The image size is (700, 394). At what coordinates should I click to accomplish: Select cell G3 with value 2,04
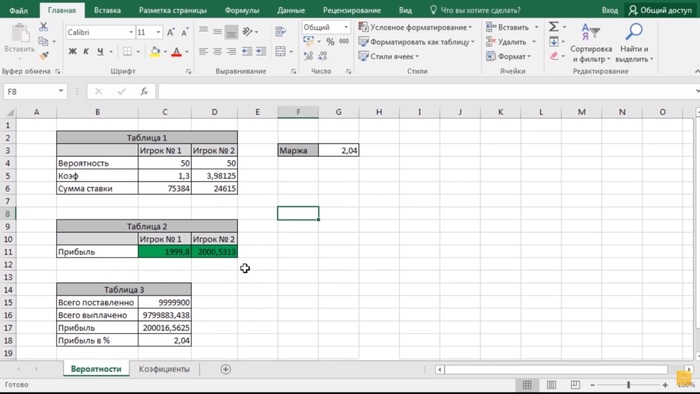338,150
